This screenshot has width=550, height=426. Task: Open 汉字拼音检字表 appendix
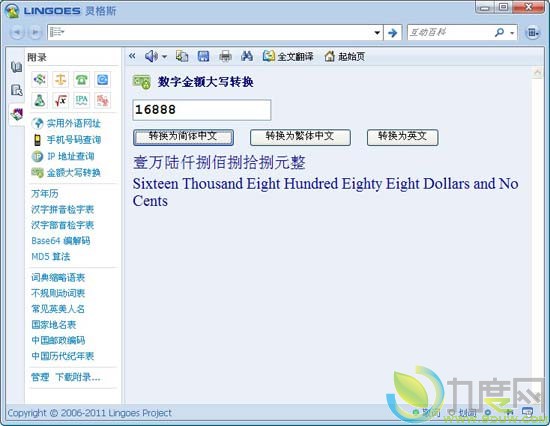pyautogui.click(x=63, y=209)
